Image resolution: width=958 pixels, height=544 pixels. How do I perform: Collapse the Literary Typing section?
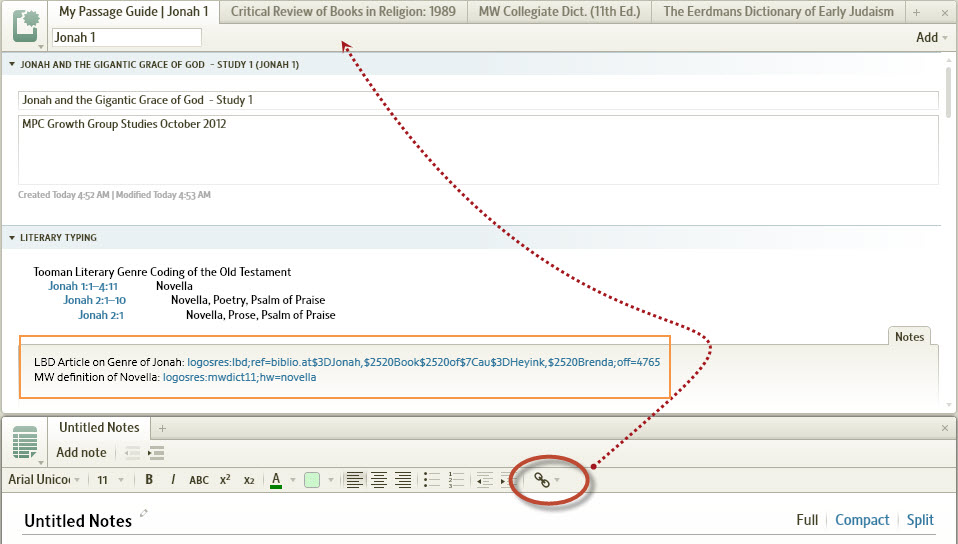click(x=12, y=237)
